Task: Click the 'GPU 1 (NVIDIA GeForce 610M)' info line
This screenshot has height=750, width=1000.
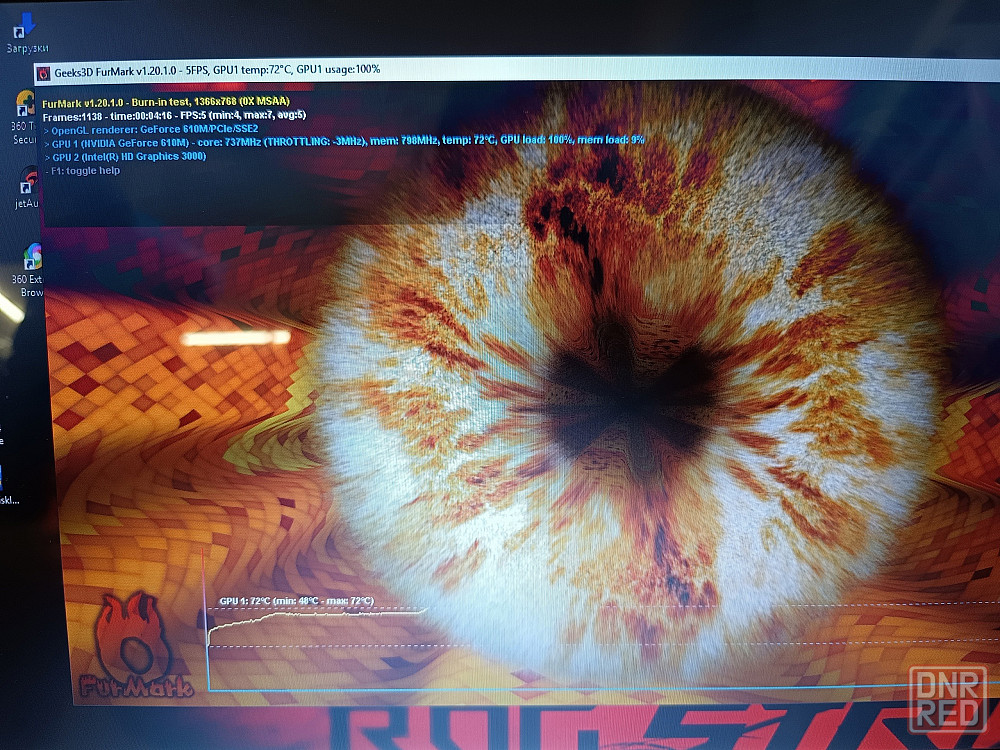Action: click(x=344, y=142)
